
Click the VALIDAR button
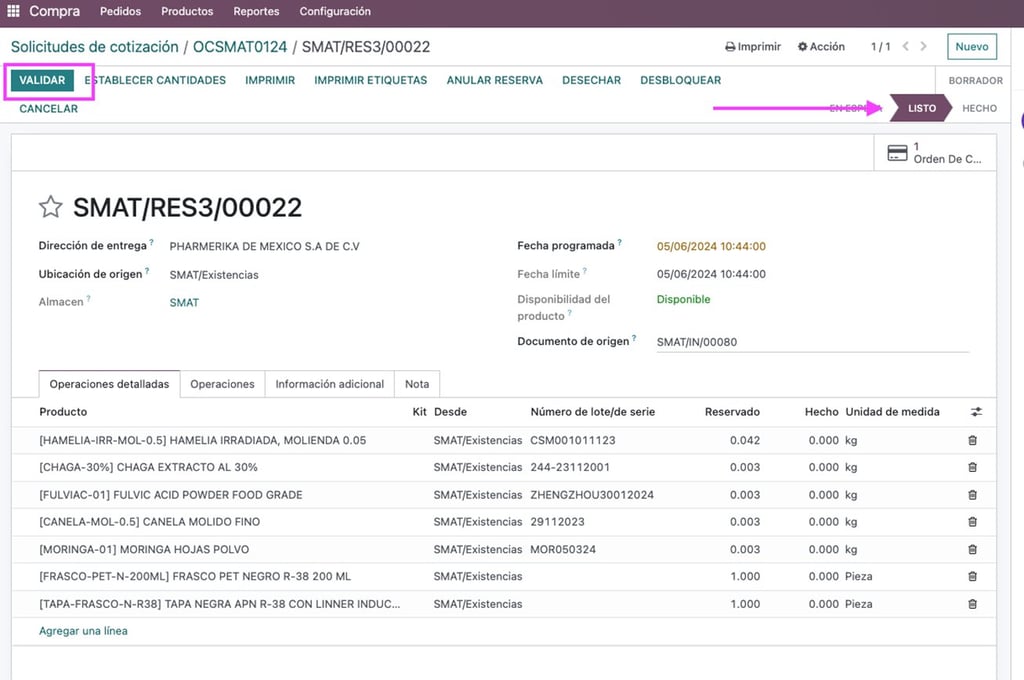point(42,80)
